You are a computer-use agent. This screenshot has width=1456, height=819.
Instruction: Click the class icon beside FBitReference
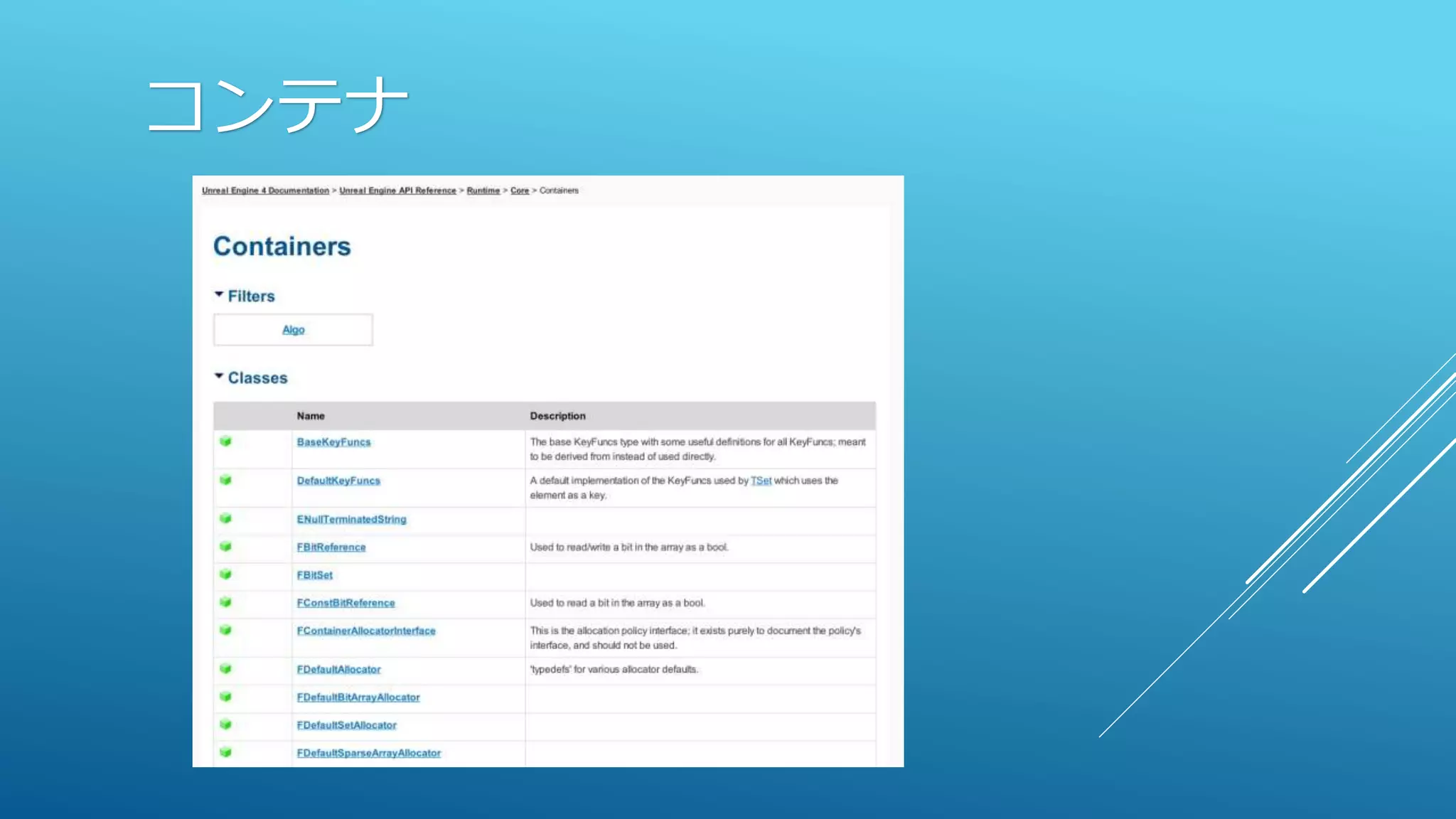point(225,546)
